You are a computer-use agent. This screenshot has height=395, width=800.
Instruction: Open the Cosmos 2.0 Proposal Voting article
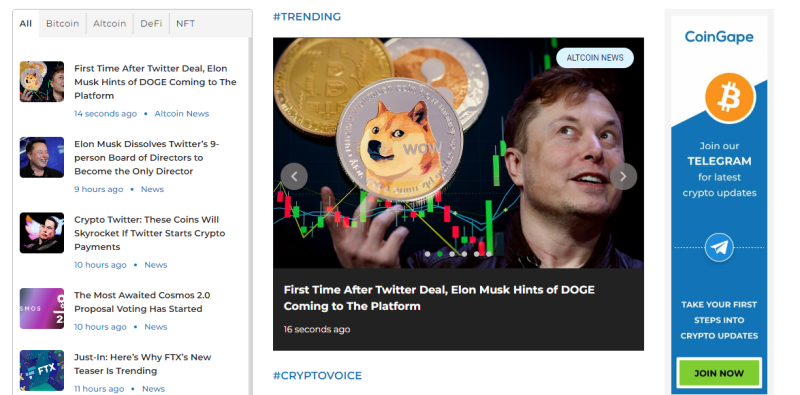coord(142,302)
